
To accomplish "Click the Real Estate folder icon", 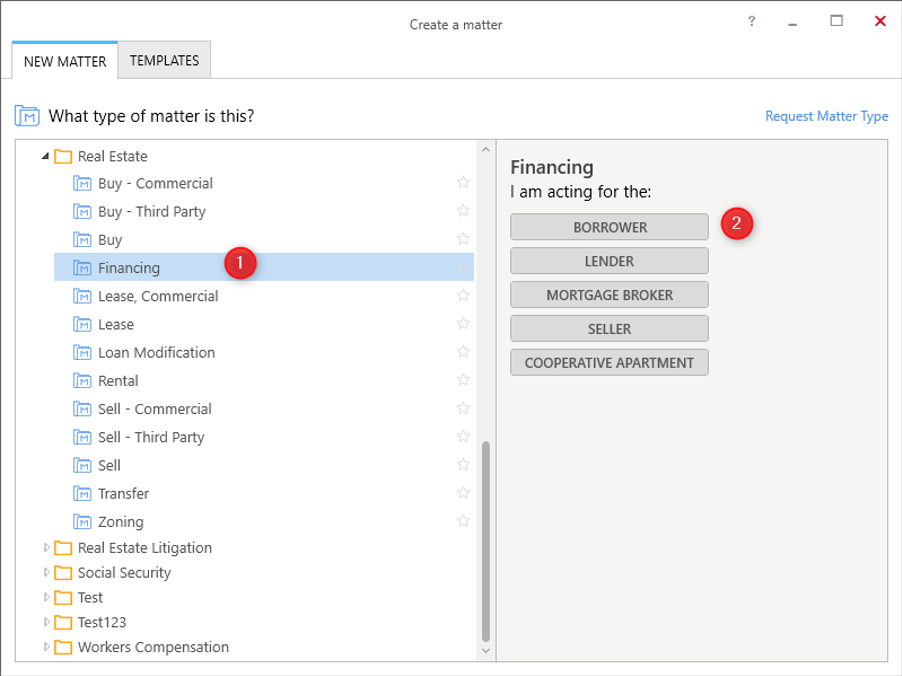I will click(63, 156).
